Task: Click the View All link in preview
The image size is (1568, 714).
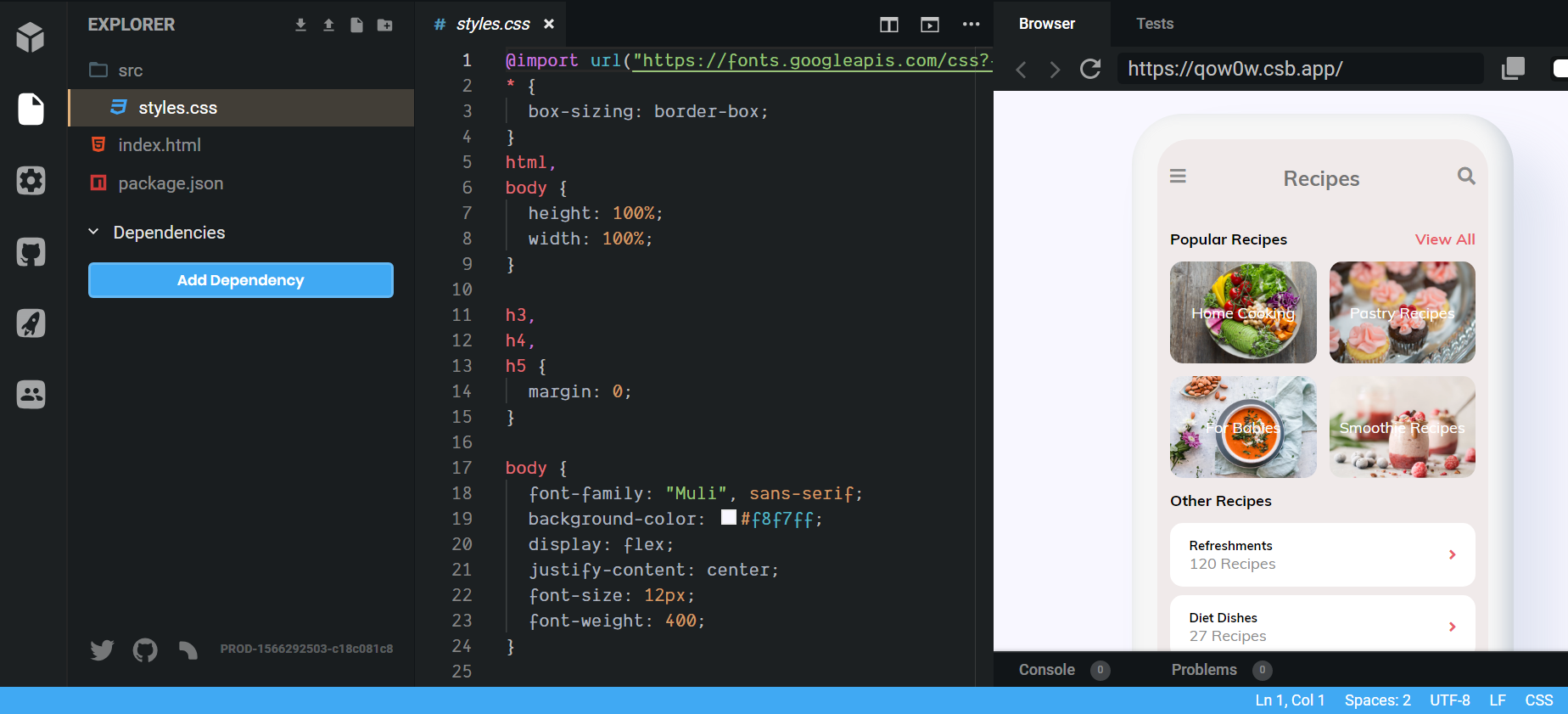Action: pos(1444,239)
